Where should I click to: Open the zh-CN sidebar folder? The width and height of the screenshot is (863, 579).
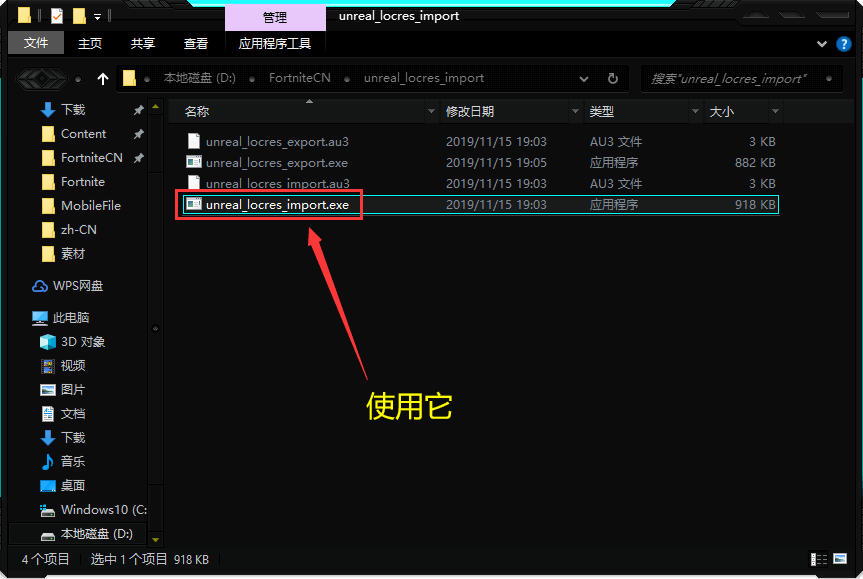coord(78,230)
